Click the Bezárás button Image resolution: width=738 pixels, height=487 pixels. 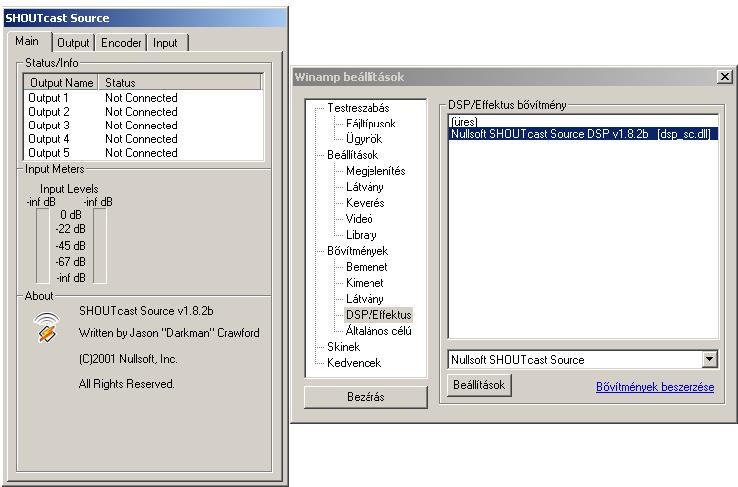[x=366, y=397]
